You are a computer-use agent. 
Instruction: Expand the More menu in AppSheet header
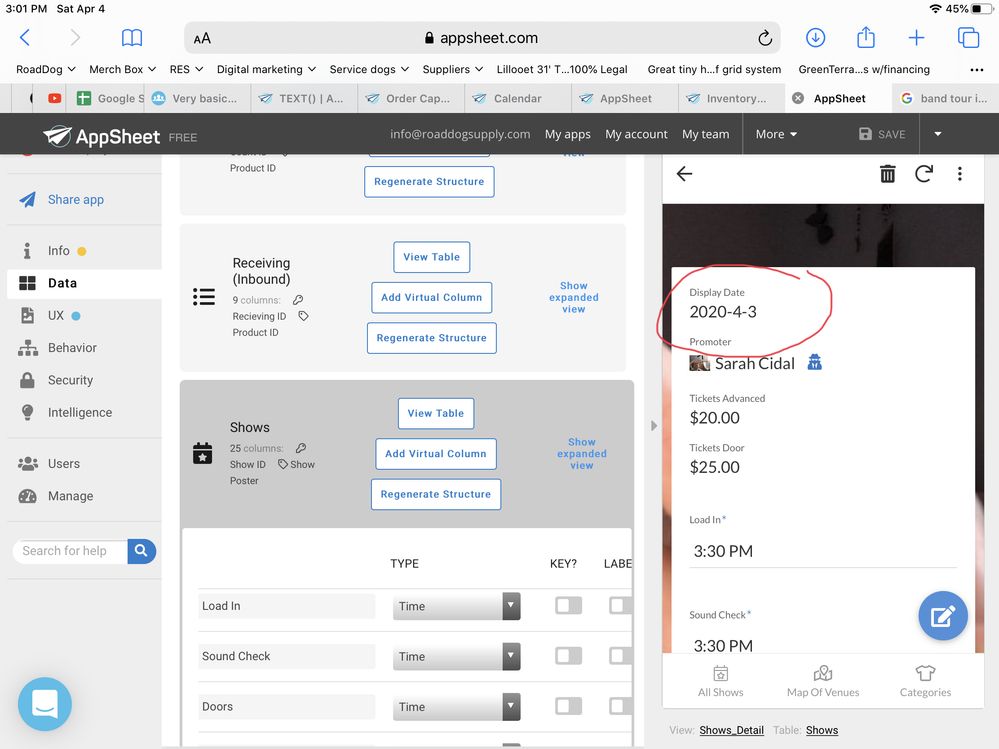point(776,134)
